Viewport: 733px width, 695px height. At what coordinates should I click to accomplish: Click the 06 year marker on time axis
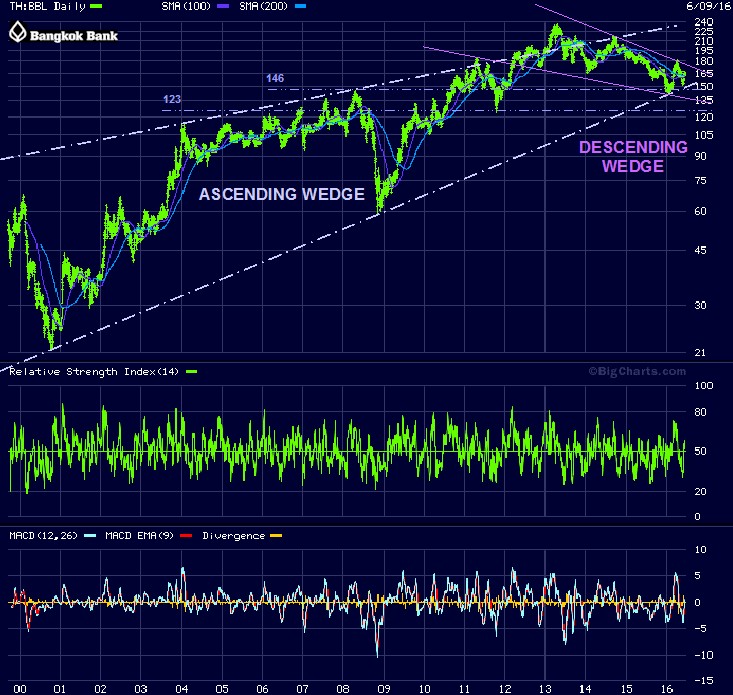click(262, 689)
